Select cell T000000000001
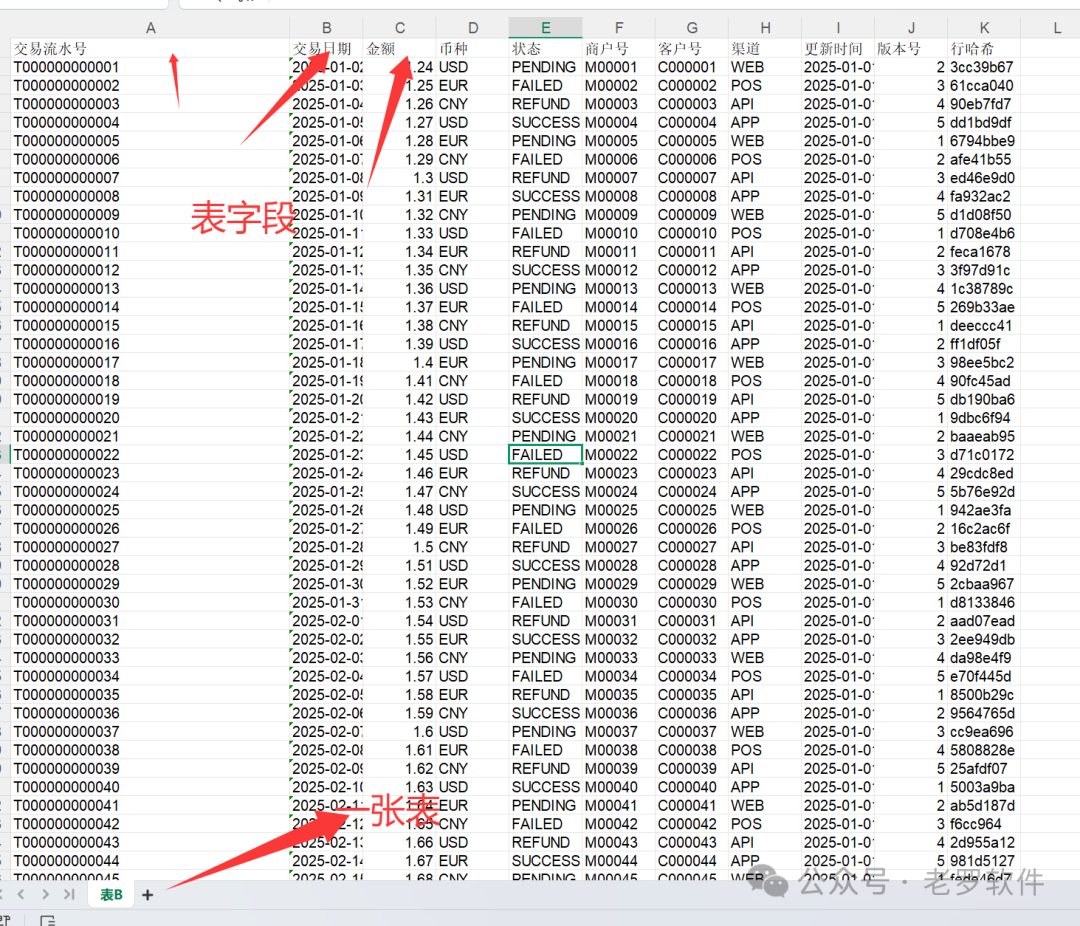The width and height of the screenshot is (1080, 926). pyautogui.click(x=150, y=67)
